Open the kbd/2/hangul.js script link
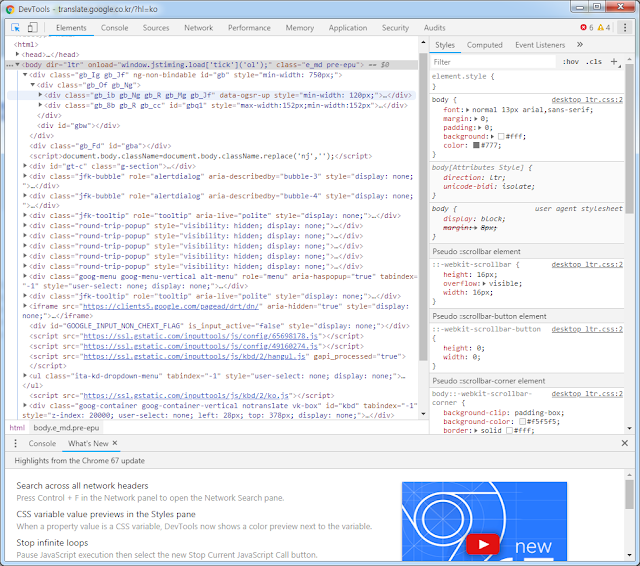The width and height of the screenshot is (640, 566). pos(194,356)
